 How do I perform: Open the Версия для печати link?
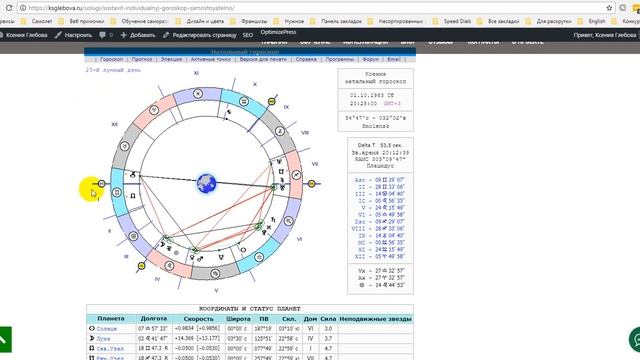[x=263, y=59]
